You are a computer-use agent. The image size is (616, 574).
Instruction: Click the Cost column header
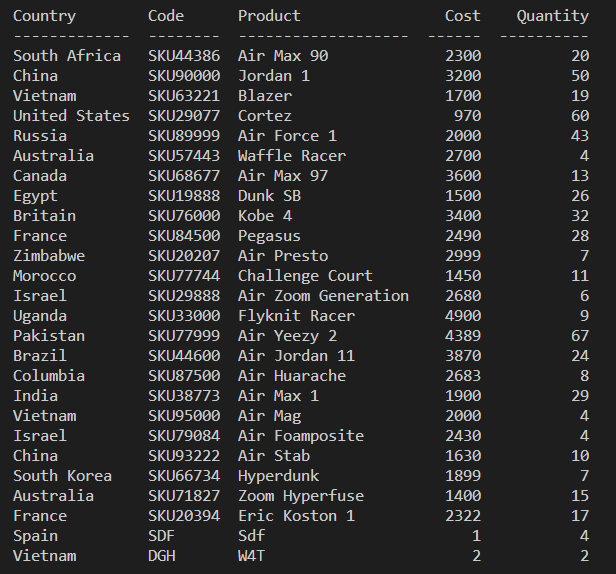click(462, 16)
